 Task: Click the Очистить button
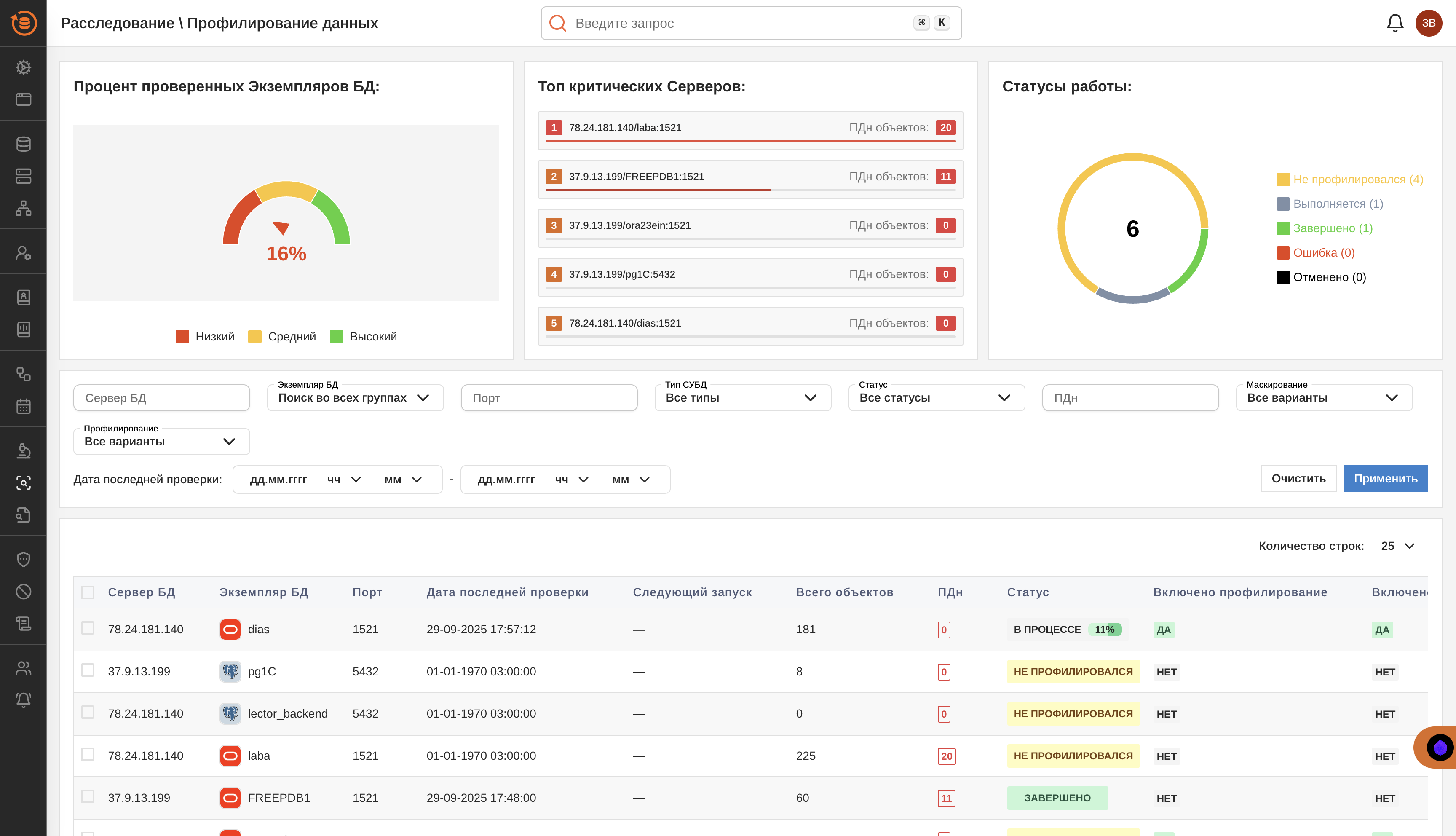[1298, 479]
